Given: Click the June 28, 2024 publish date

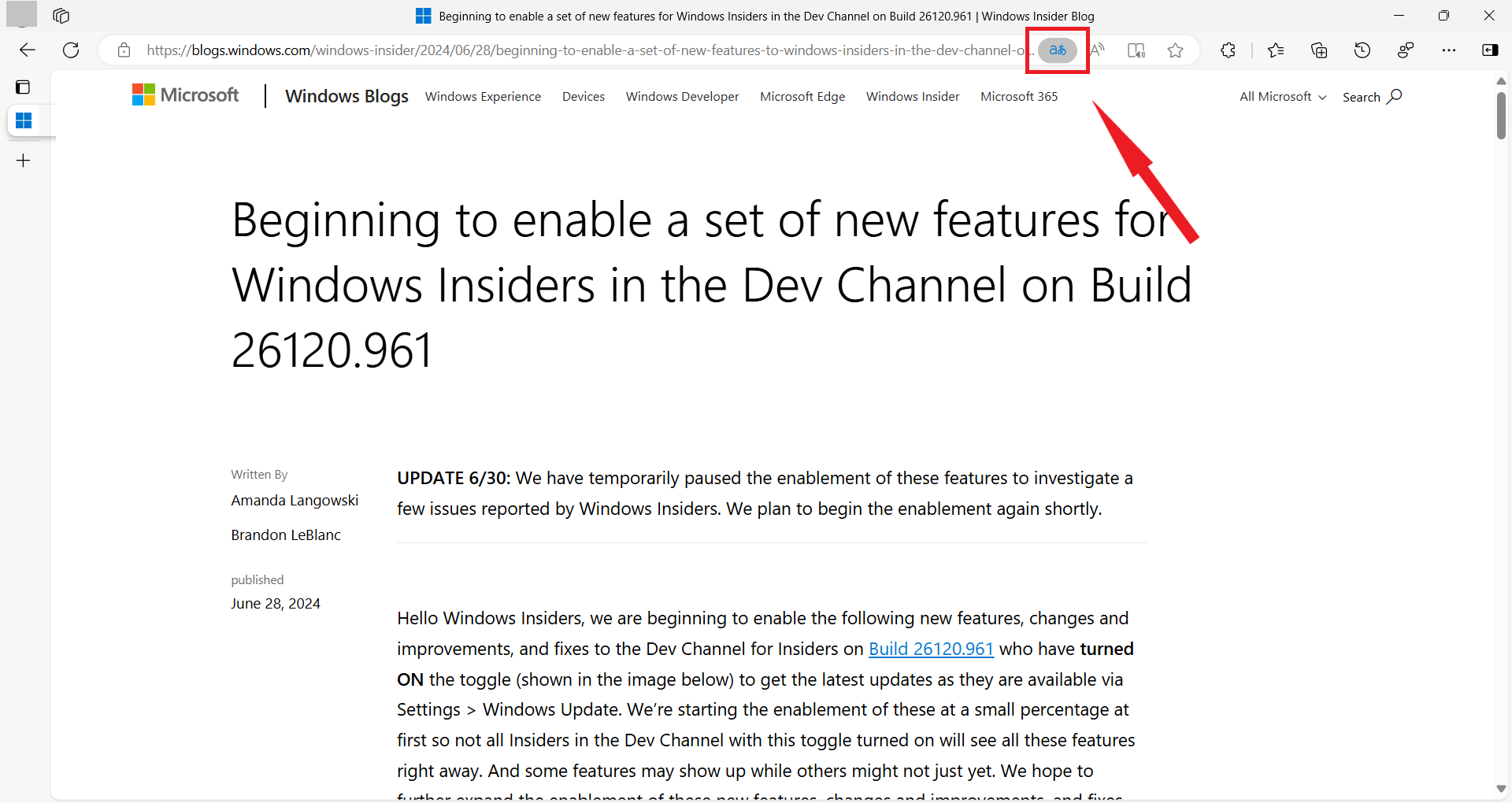Looking at the screenshot, I should 276,604.
